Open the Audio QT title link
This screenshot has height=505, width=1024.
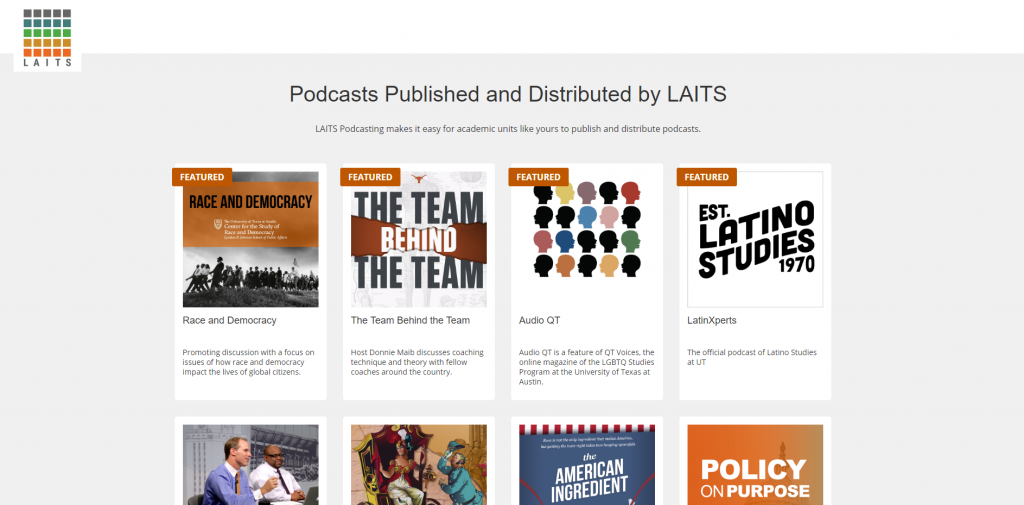(x=539, y=320)
